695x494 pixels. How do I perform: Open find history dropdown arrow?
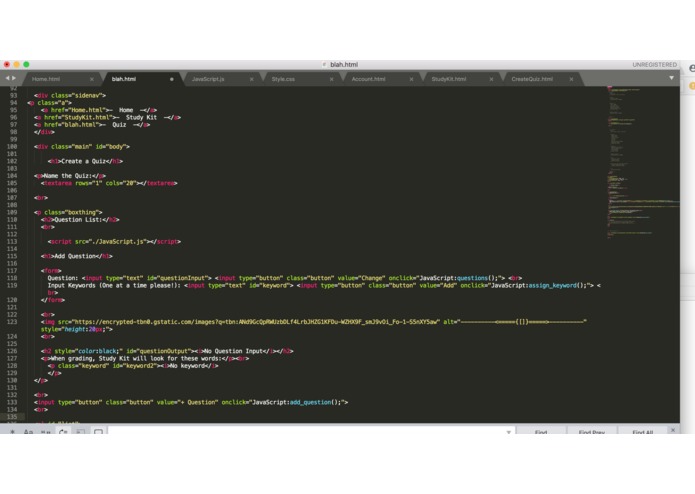pos(508,432)
